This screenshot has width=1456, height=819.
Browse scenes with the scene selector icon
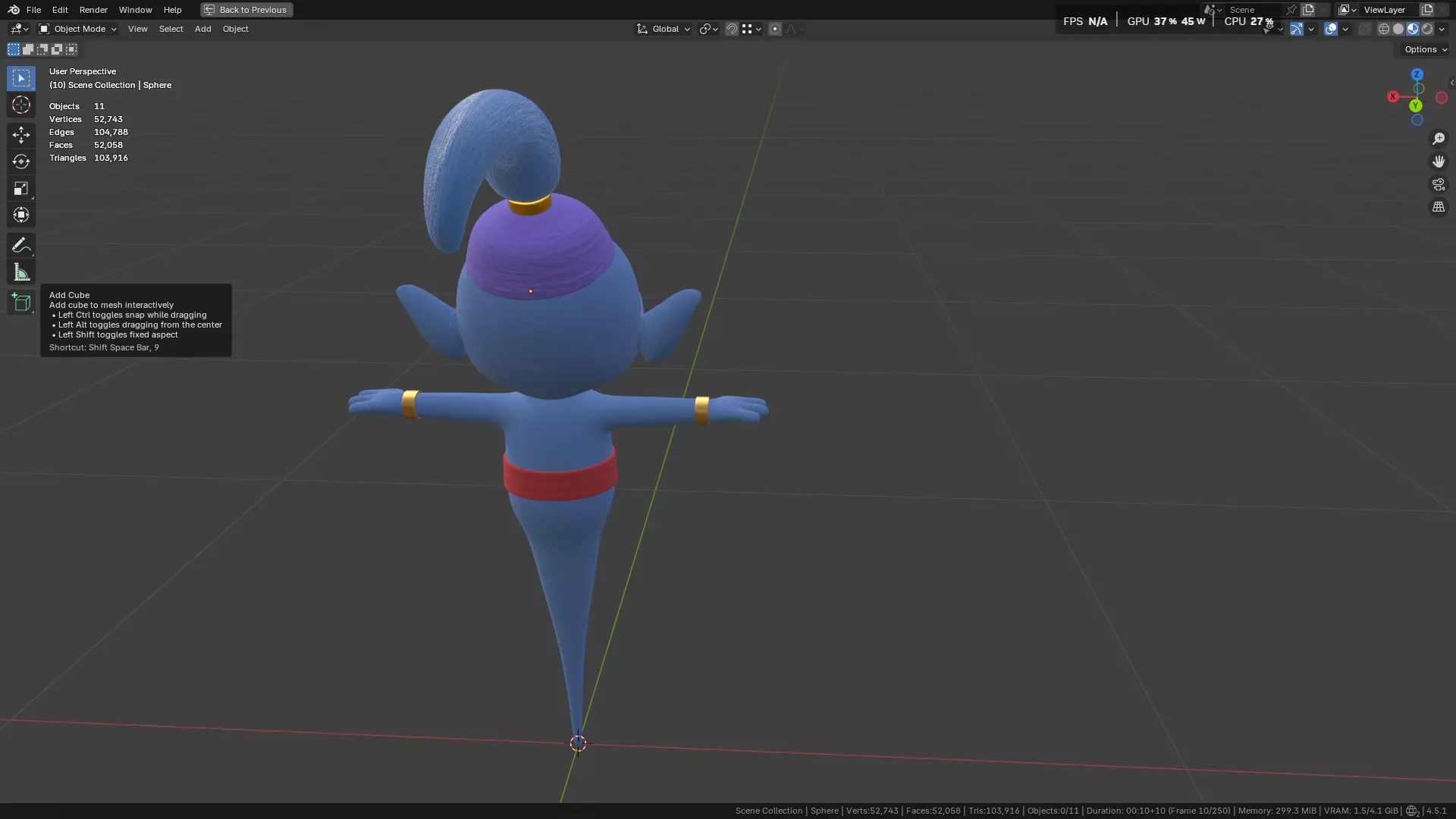click(1213, 10)
